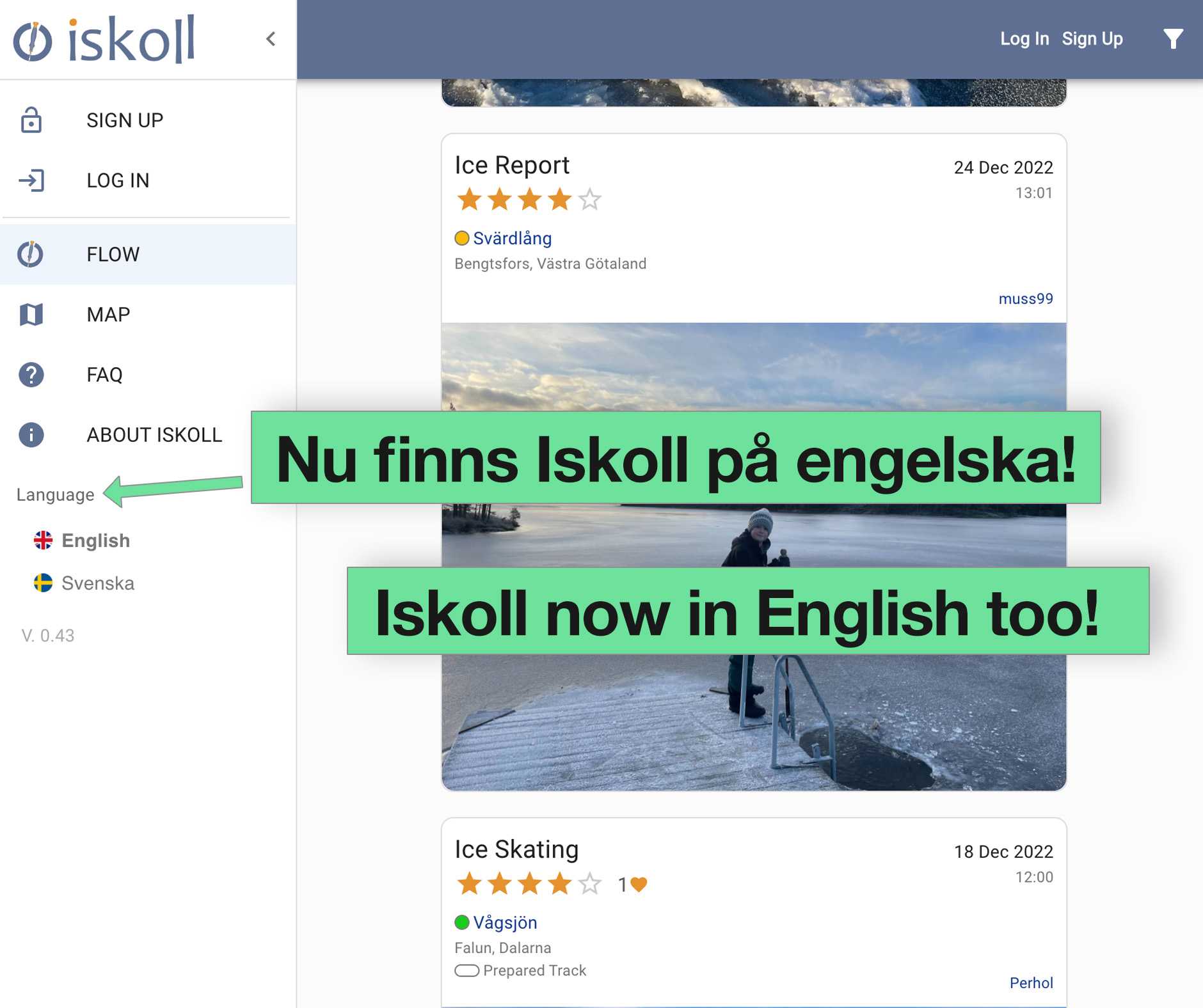Click the first star of Ice Report rating
Viewport: 1203px width, 1008px height.
click(469, 199)
